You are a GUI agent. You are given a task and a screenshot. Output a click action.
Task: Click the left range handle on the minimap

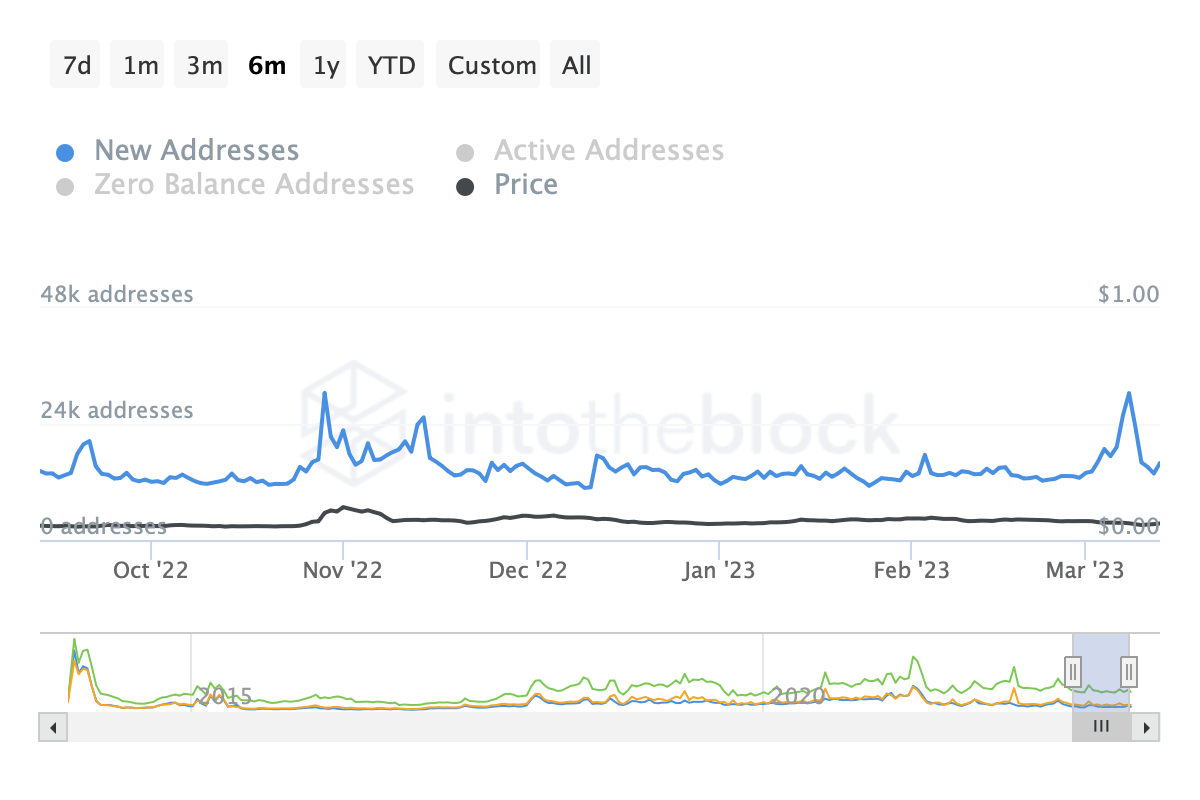pyautogui.click(x=1072, y=672)
